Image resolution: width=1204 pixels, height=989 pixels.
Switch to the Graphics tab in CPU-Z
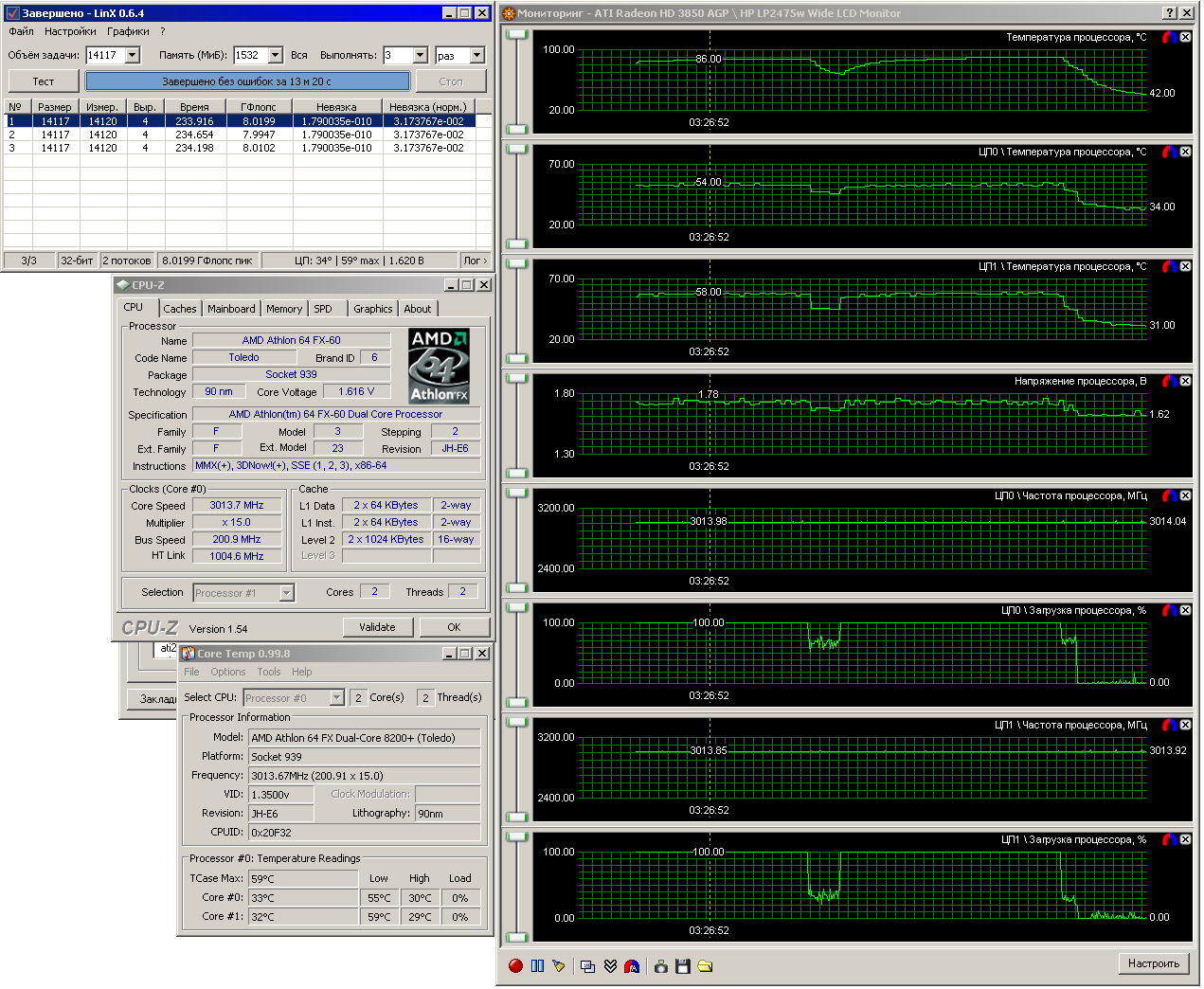point(373,309)
